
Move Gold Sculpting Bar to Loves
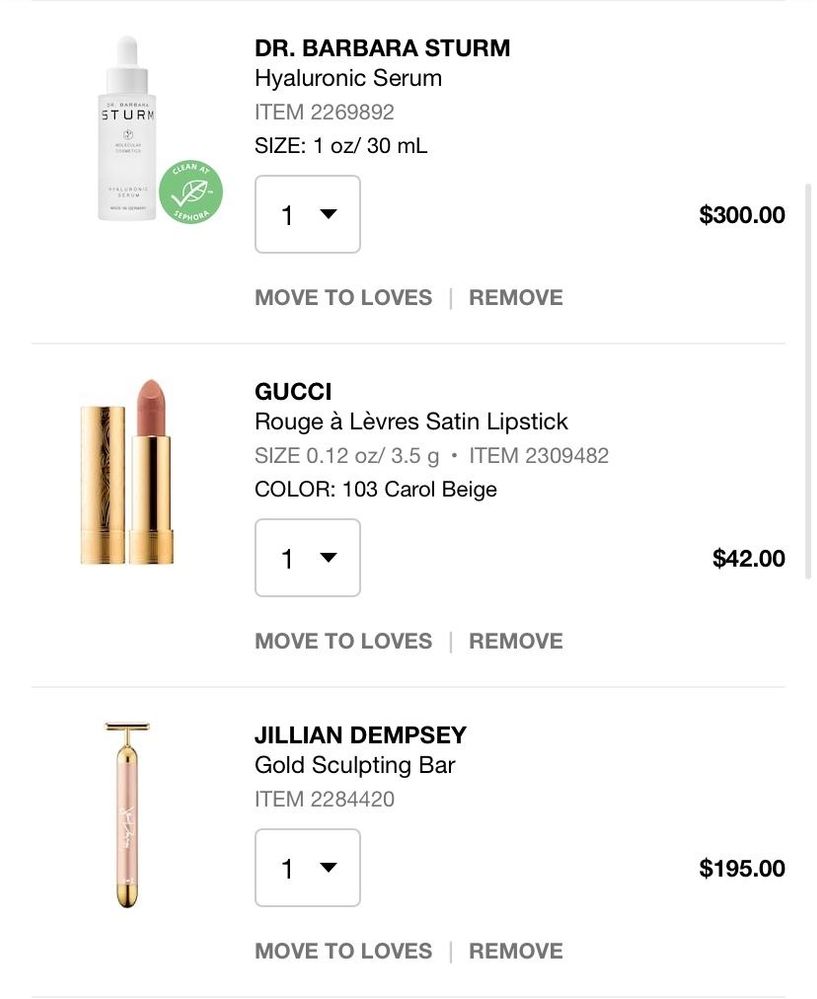pos(343,950)
